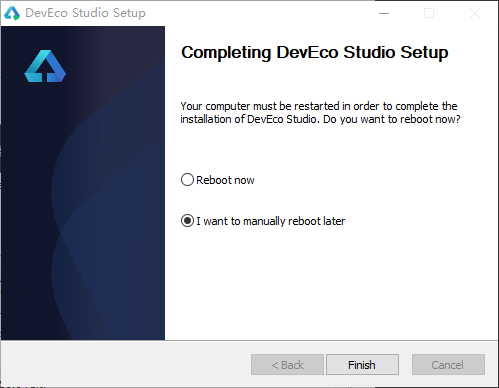The image size is (499, 388).
Task: Click the "I want to manually reboot later" label
Action: click(270, 221)
